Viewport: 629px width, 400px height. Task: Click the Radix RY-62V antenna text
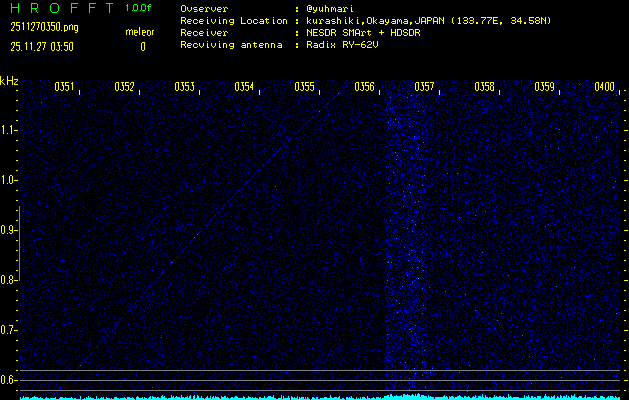tap(342, 45)
